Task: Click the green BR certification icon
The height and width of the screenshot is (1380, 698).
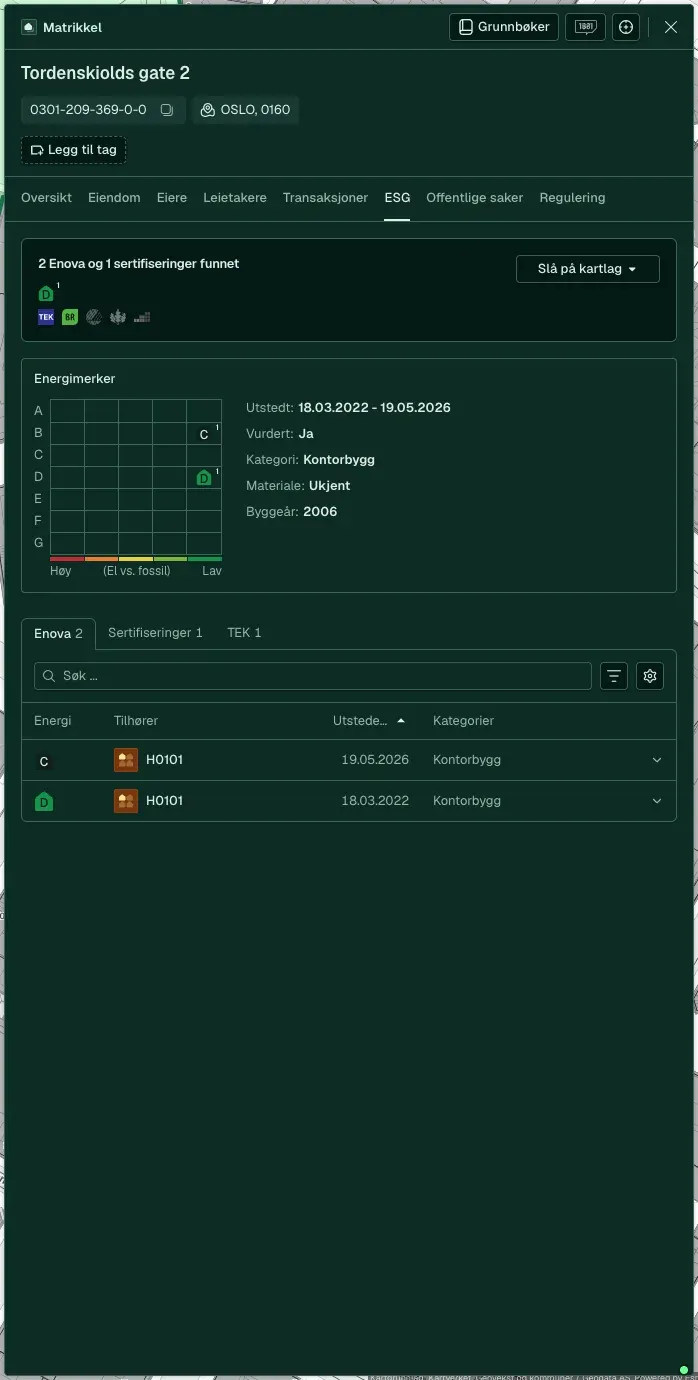Action: point(70,317)
